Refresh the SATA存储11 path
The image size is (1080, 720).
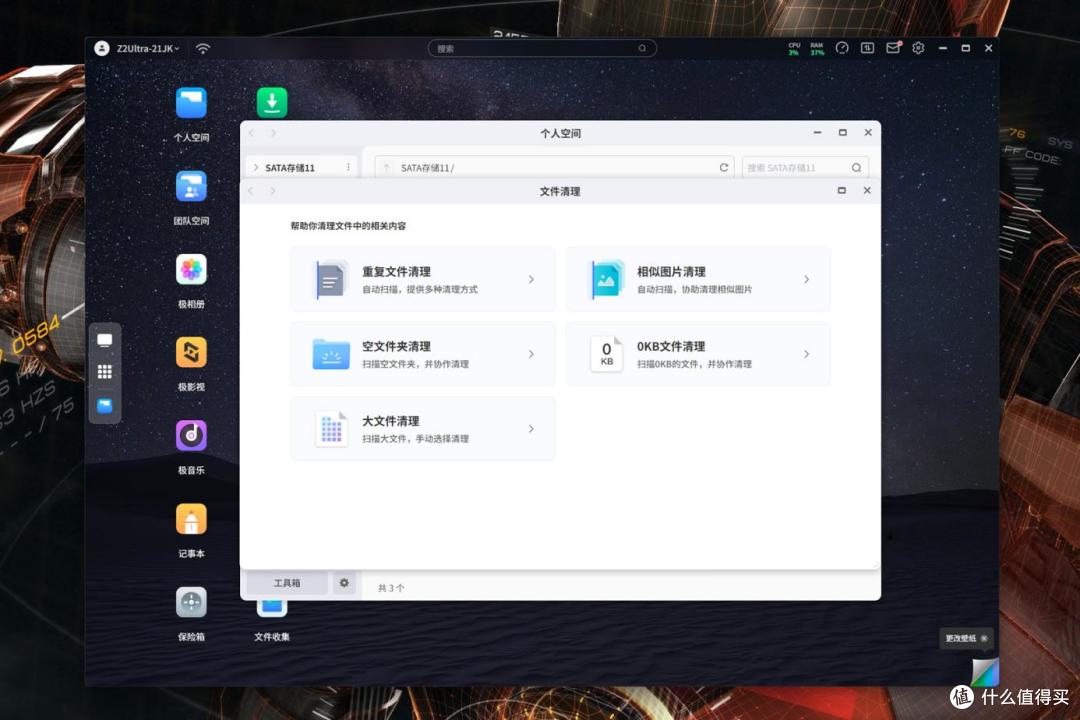coord(723,167)
